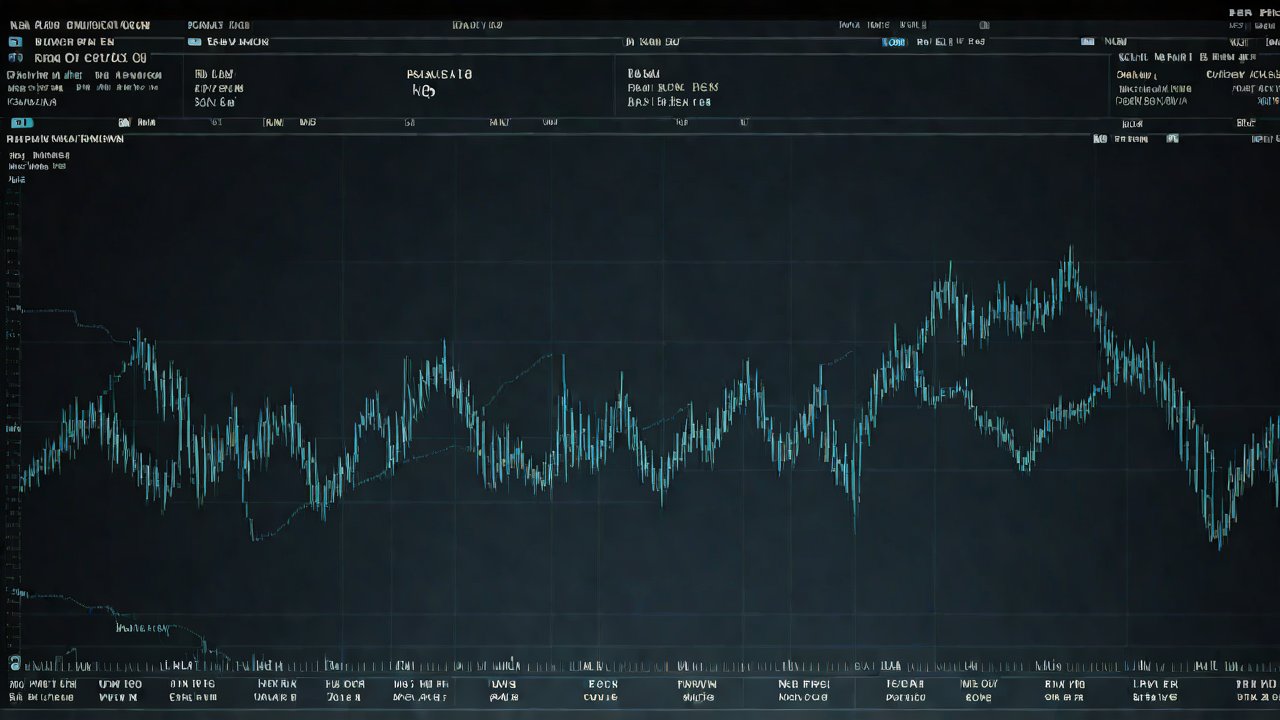
Task: Click the blue icon beside the top-right panel label
Action: (x=1087, y=42)
